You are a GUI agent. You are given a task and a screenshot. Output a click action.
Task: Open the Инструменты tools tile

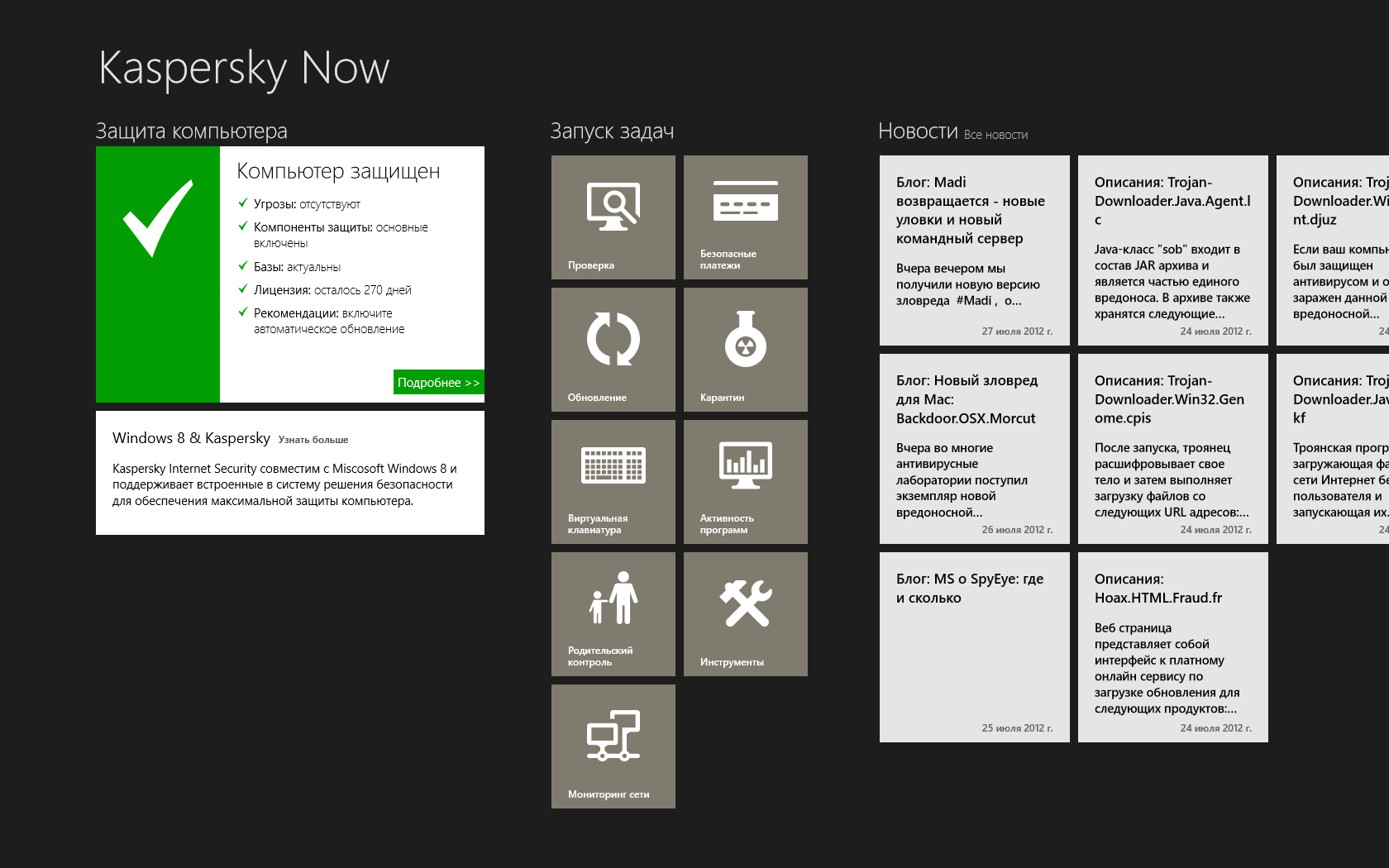click(x=745, y=614)
